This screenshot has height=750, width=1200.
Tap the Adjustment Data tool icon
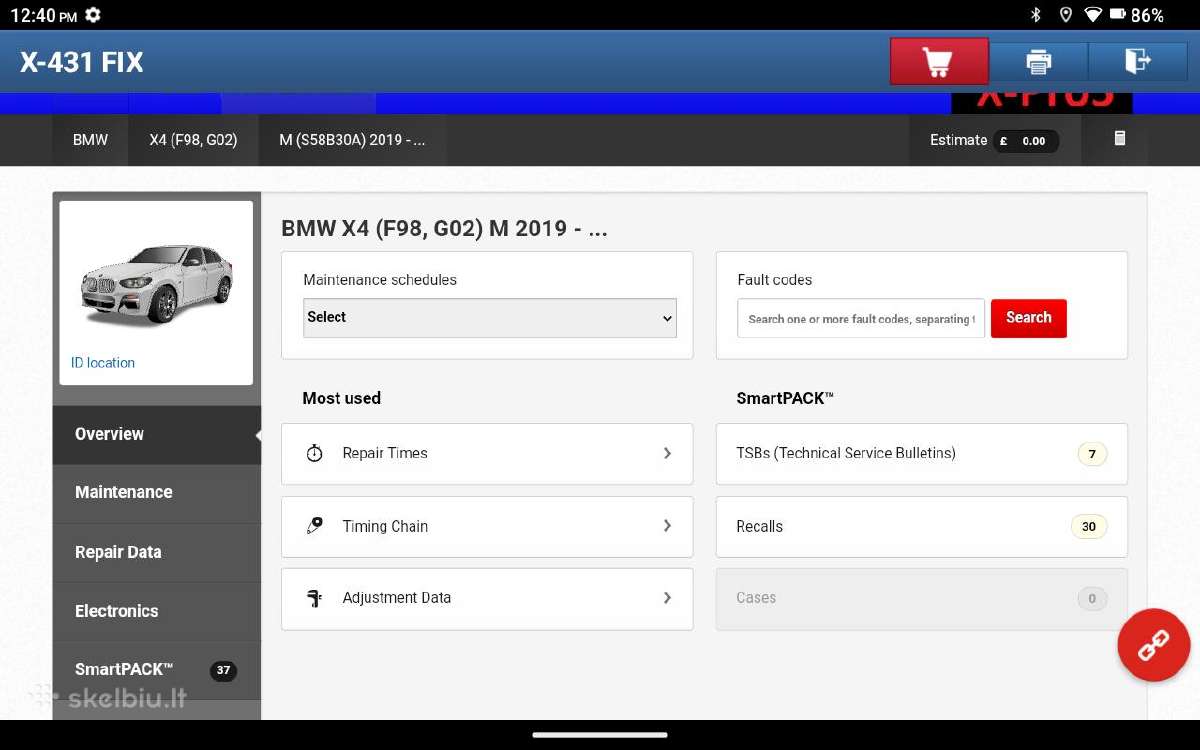[314, 598]
